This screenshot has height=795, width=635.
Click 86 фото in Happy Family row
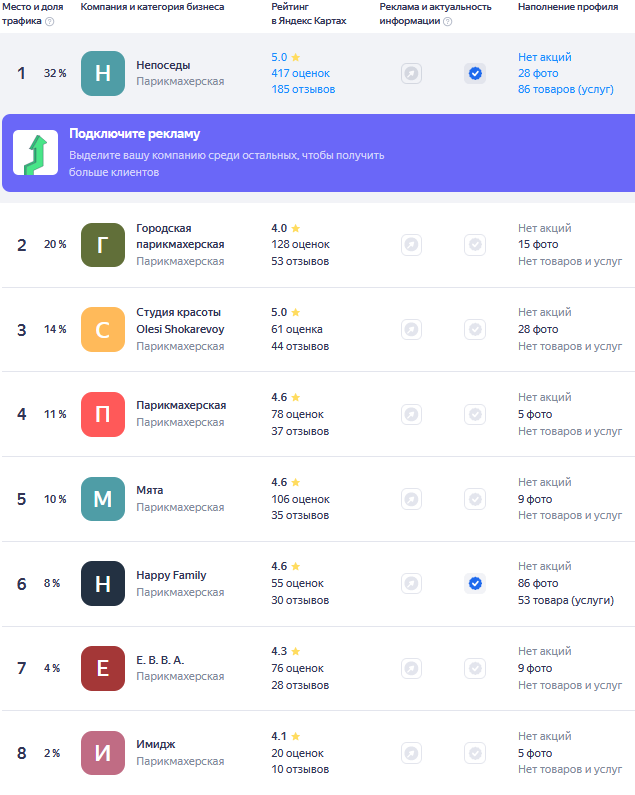pos(538,584)
